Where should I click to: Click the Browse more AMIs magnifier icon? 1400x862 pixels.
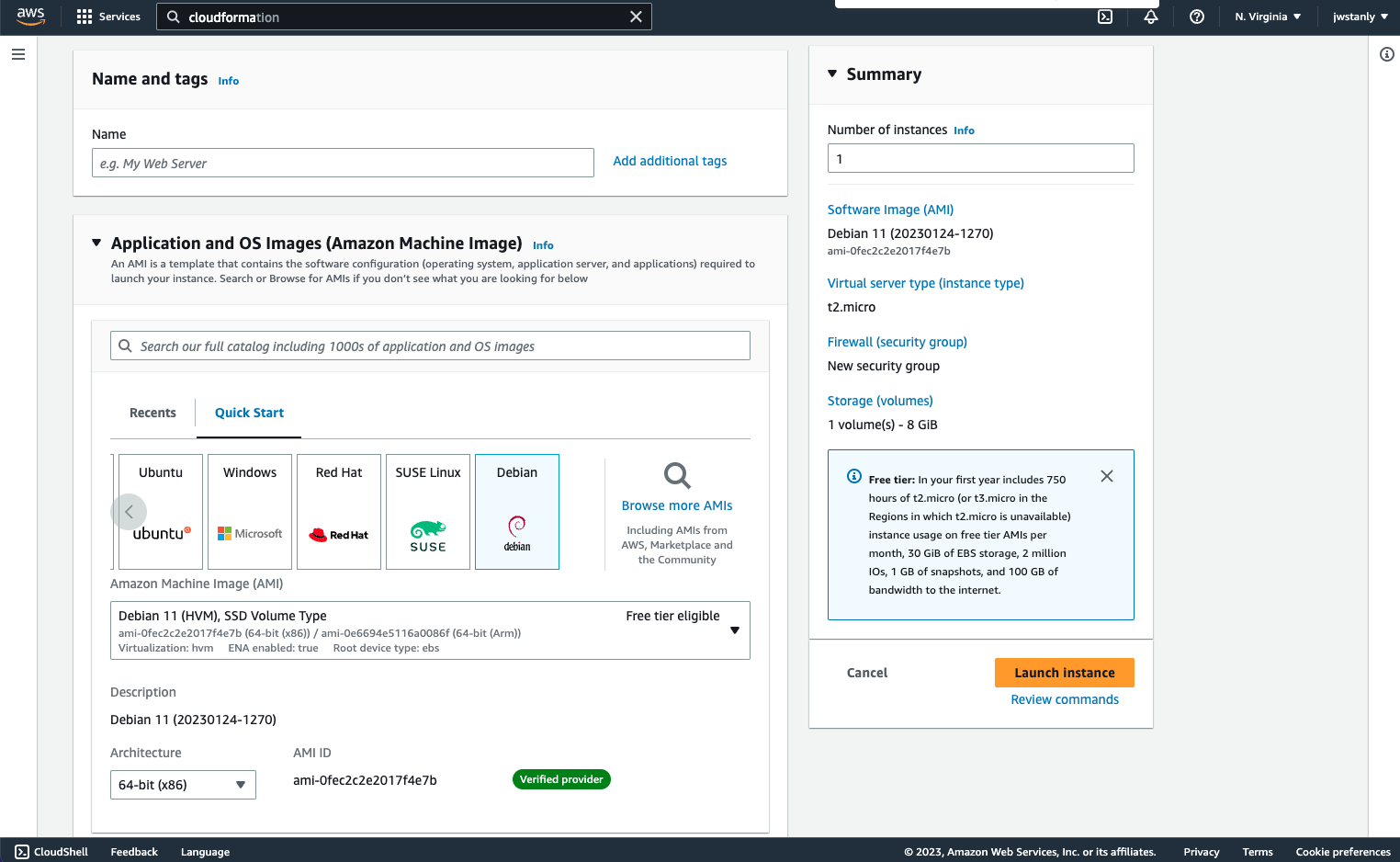(x=677, y=475)
